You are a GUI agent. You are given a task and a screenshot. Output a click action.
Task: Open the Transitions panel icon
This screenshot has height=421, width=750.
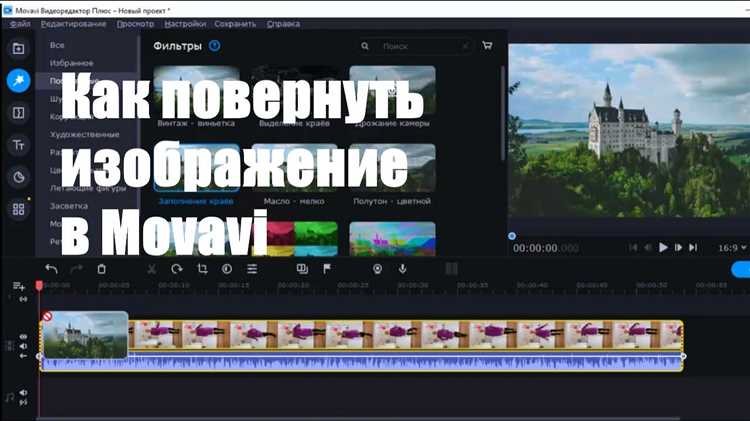(18, 113)
